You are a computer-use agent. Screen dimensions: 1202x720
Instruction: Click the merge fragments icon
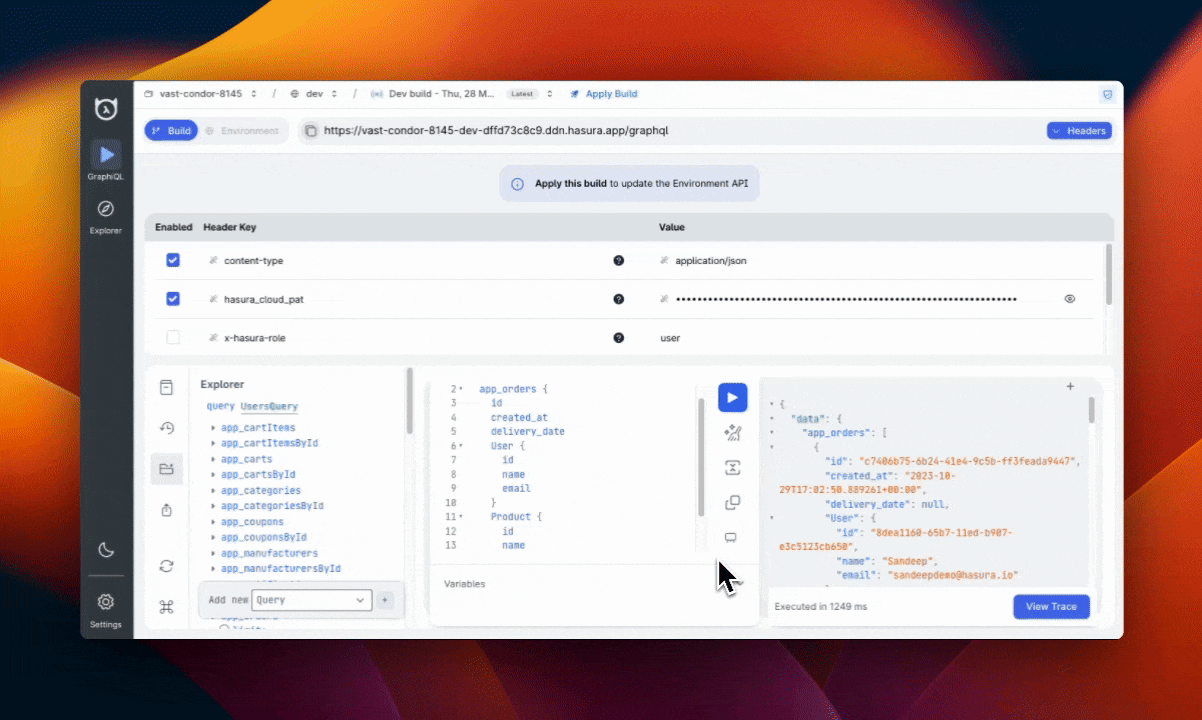tap(732, 468)
